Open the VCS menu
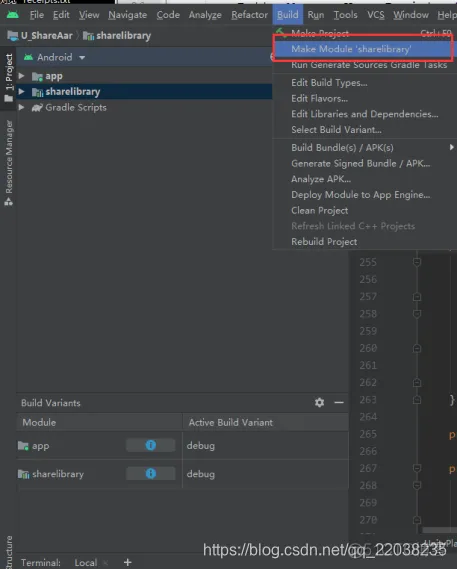The width and height of the screenshot is (457, 569). tap(376, 15)
